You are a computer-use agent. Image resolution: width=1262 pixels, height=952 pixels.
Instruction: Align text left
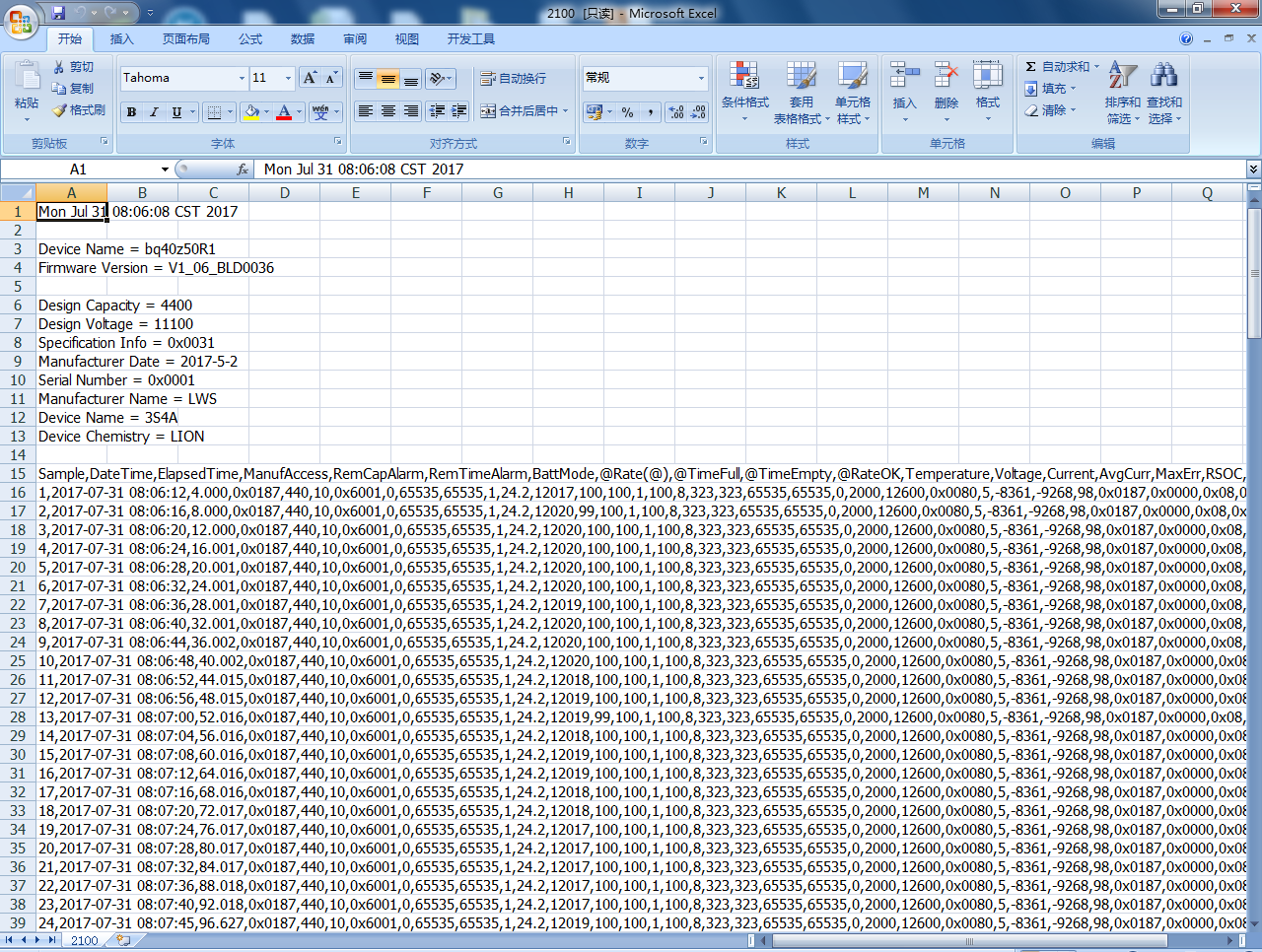(365, 111)
